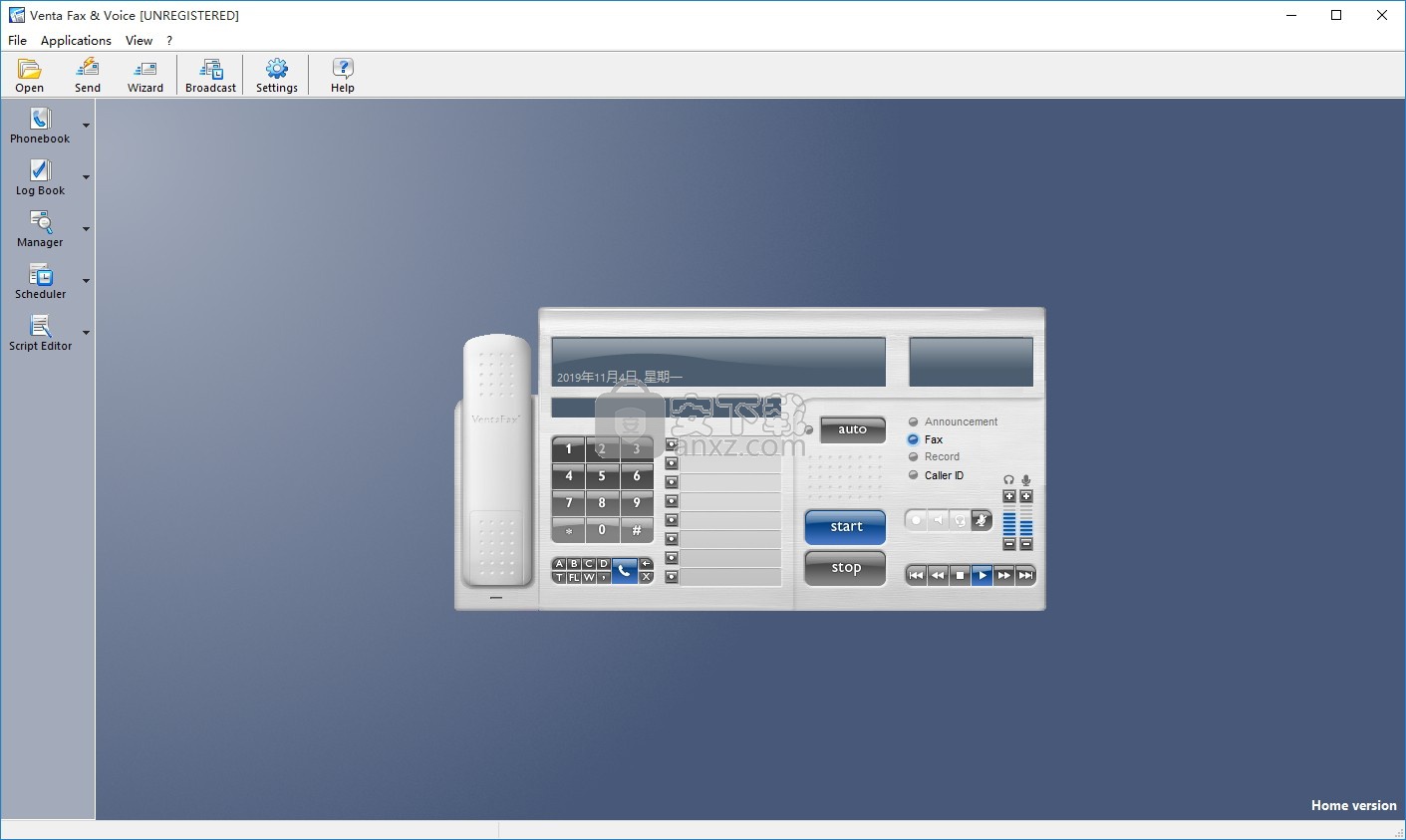The width and height of the screenshot is (1406, 840).
Task: Expand the Manager dropdown arrow
Action: [x=86, y=229]
